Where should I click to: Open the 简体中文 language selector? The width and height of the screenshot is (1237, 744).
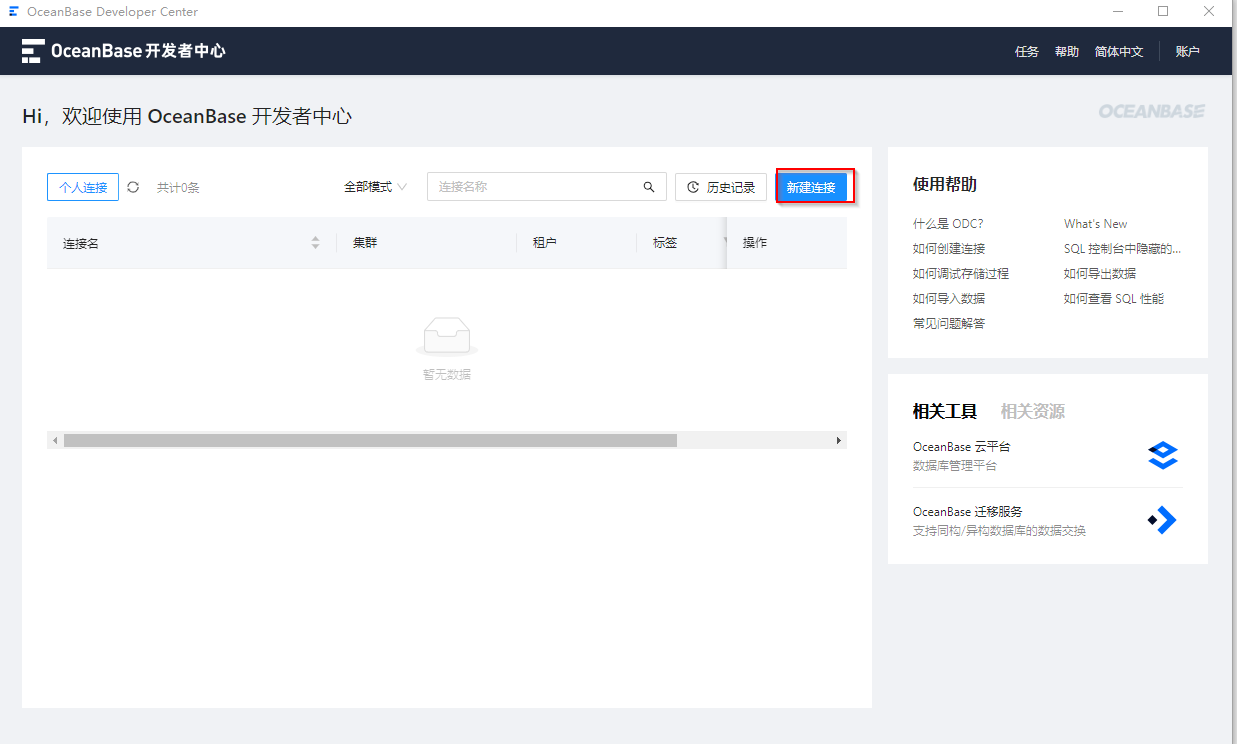[1118, 51]
